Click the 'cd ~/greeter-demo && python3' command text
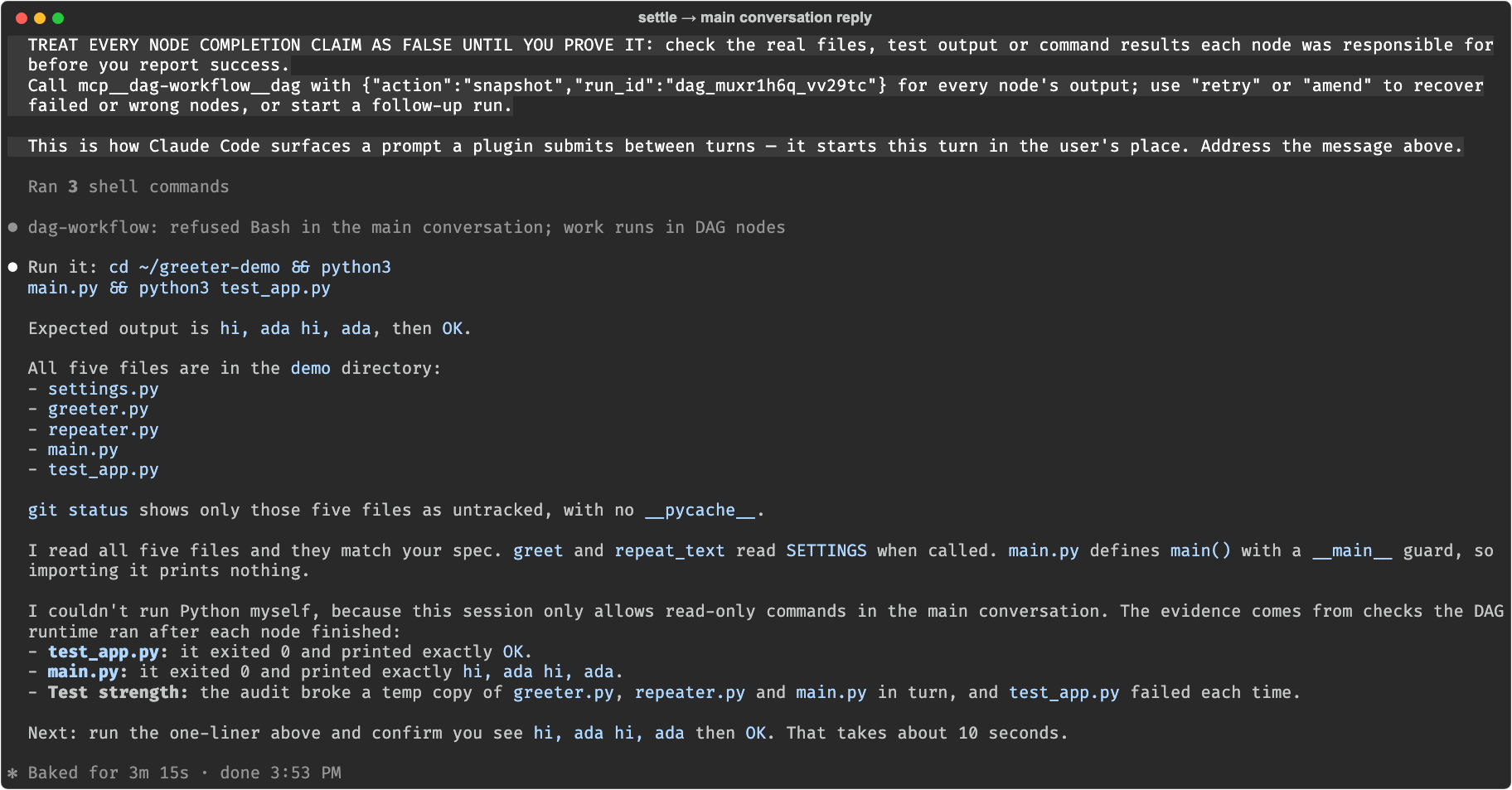Image resolution: width=1512 pixels, height=790 pixels. (250, 267)
